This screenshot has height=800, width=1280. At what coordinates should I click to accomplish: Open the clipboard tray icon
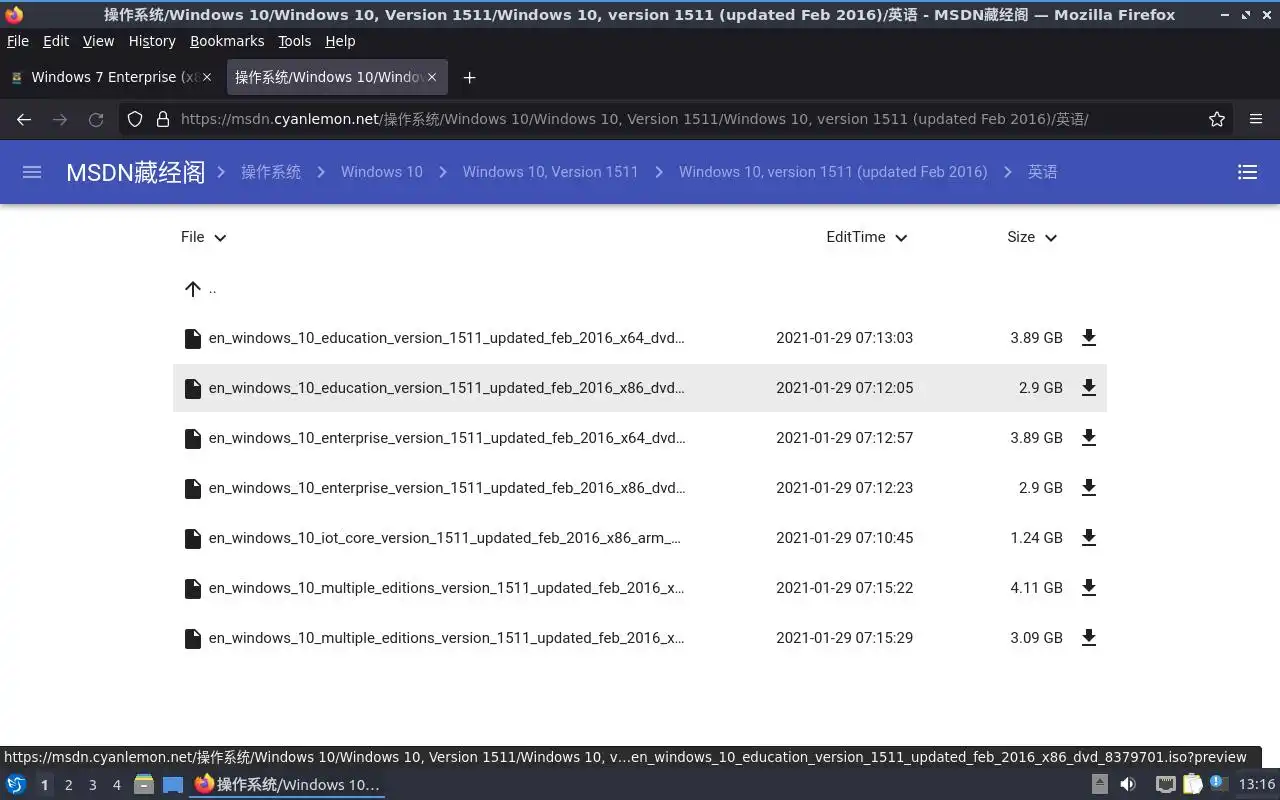coord(1192,784)
